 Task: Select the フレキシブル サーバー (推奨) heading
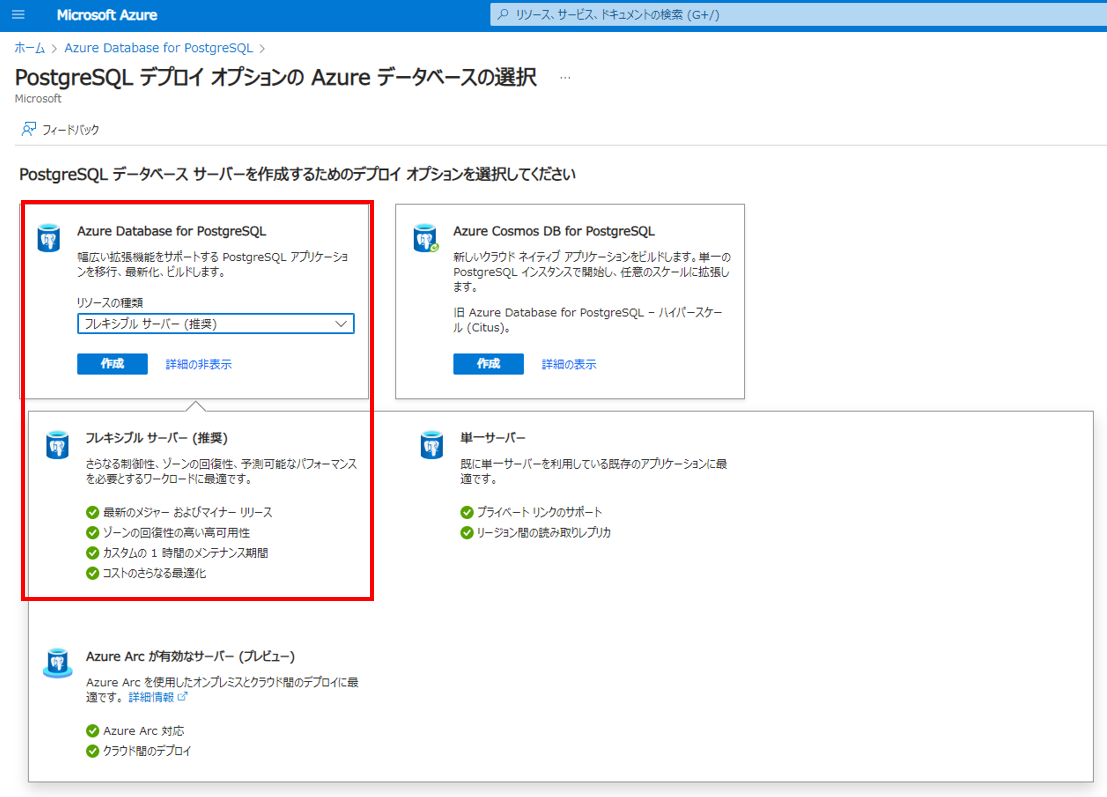pyautogui.click(x=156, y=438)
